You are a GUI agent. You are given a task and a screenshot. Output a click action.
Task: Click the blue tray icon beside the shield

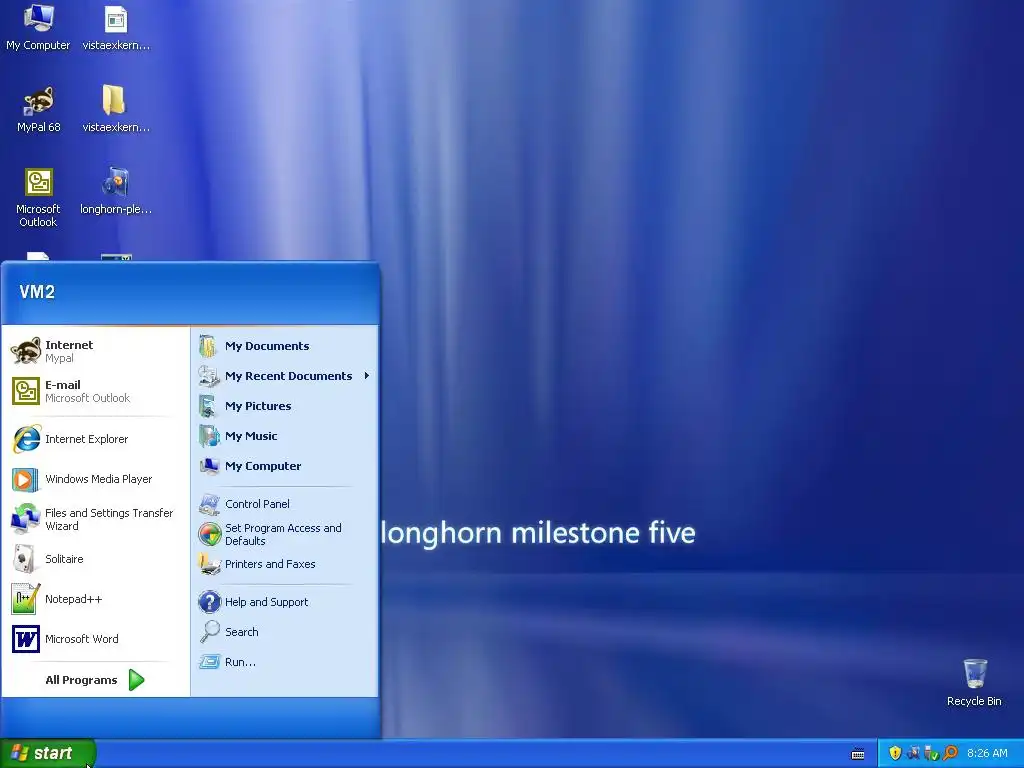[x=913, y=753]
